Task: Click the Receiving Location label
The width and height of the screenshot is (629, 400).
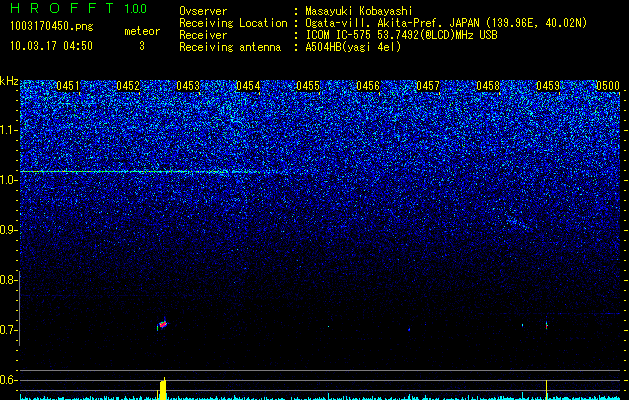Action: click(x=233, y=23)
